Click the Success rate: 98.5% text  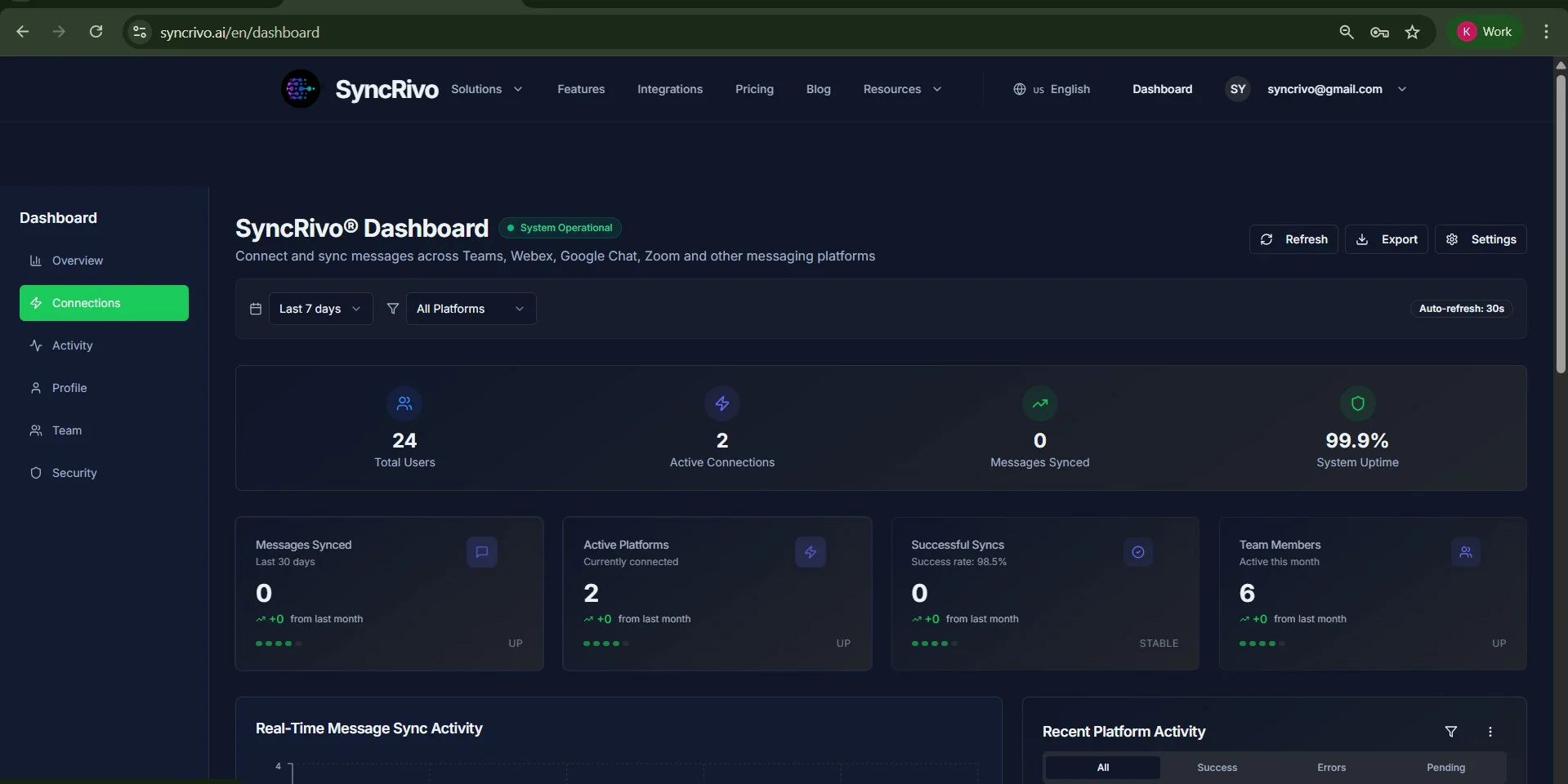pos(958,562)
